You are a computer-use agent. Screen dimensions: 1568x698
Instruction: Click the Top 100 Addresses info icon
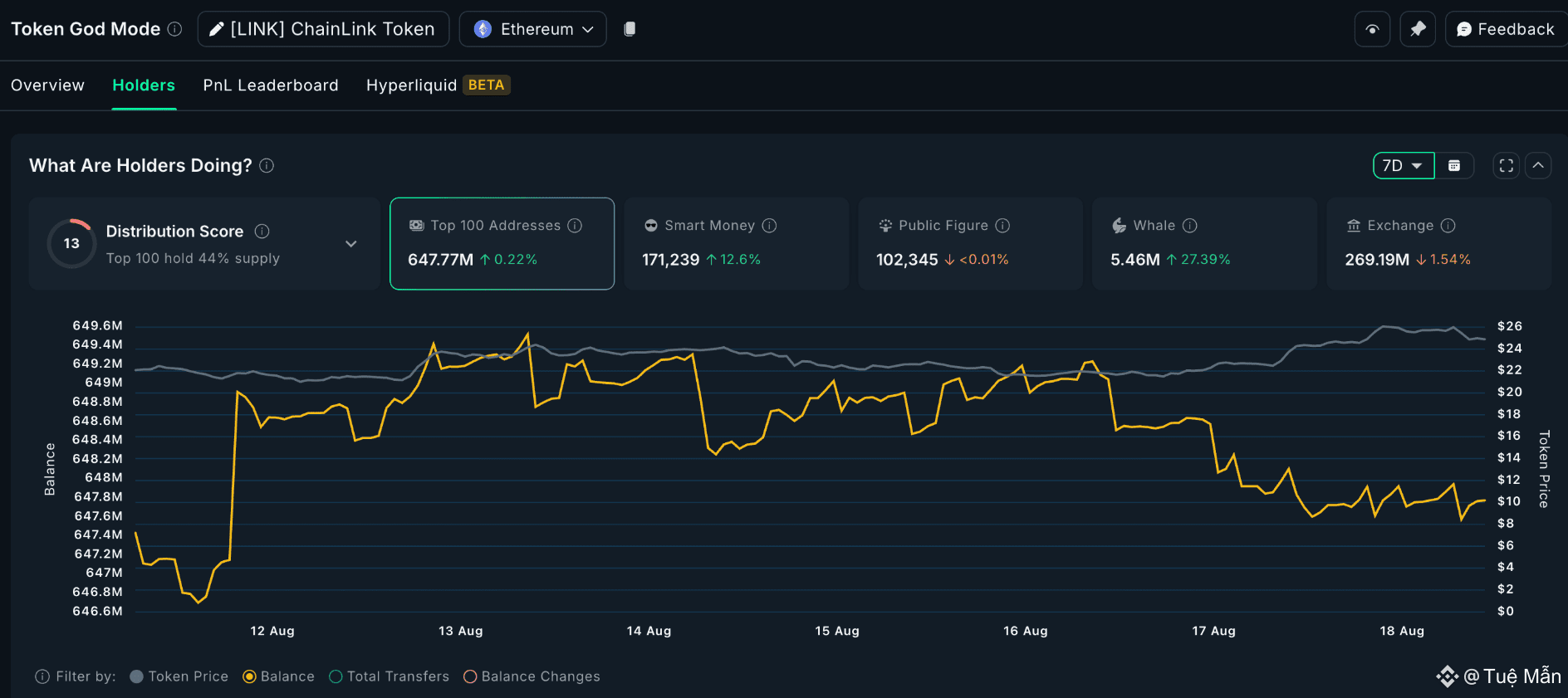point(575,226)
